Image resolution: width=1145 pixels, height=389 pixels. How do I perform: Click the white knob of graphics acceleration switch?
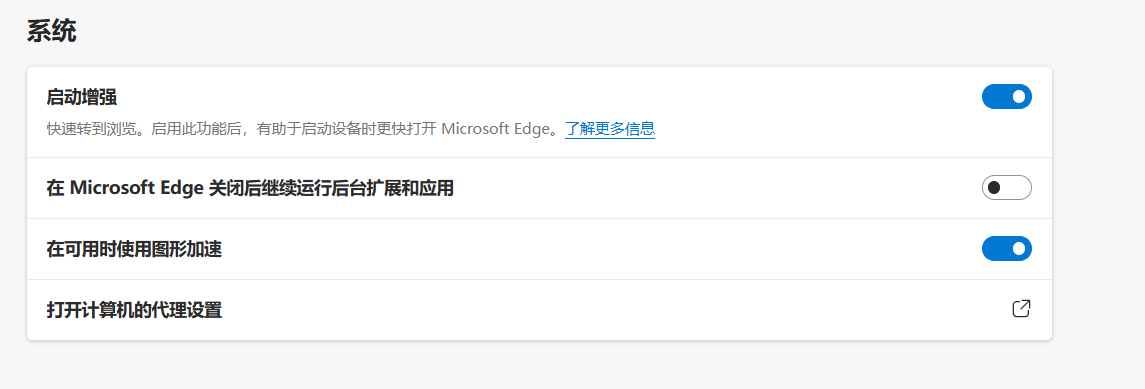(1019, 249)
